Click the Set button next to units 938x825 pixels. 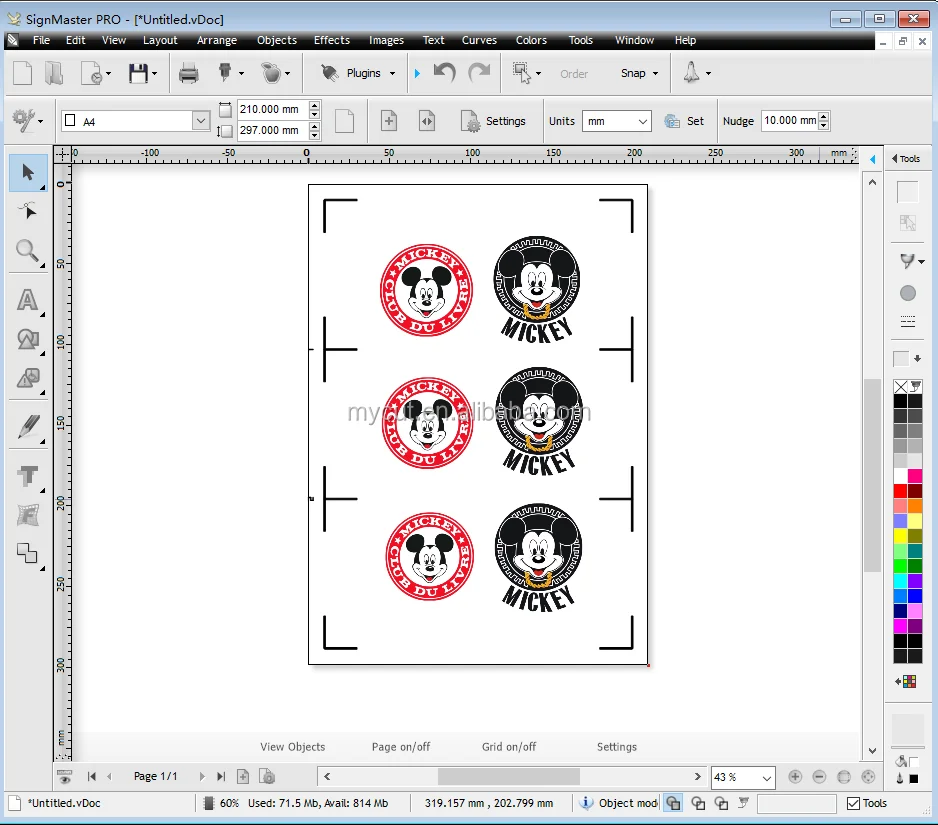[685, 121]
